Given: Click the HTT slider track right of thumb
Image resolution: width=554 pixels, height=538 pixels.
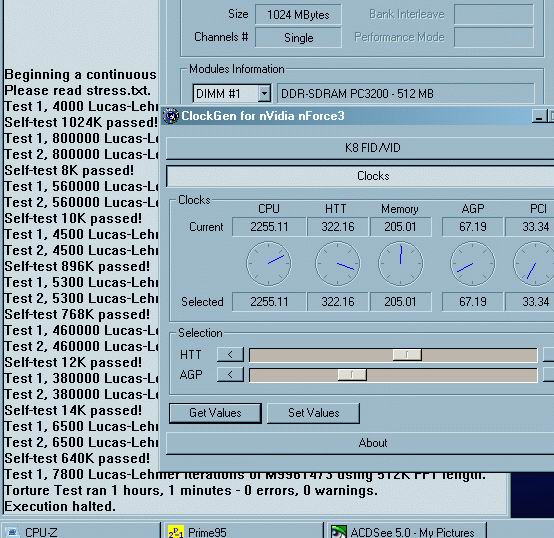Looking at the screenshot, I should click(x=479, y=355).
